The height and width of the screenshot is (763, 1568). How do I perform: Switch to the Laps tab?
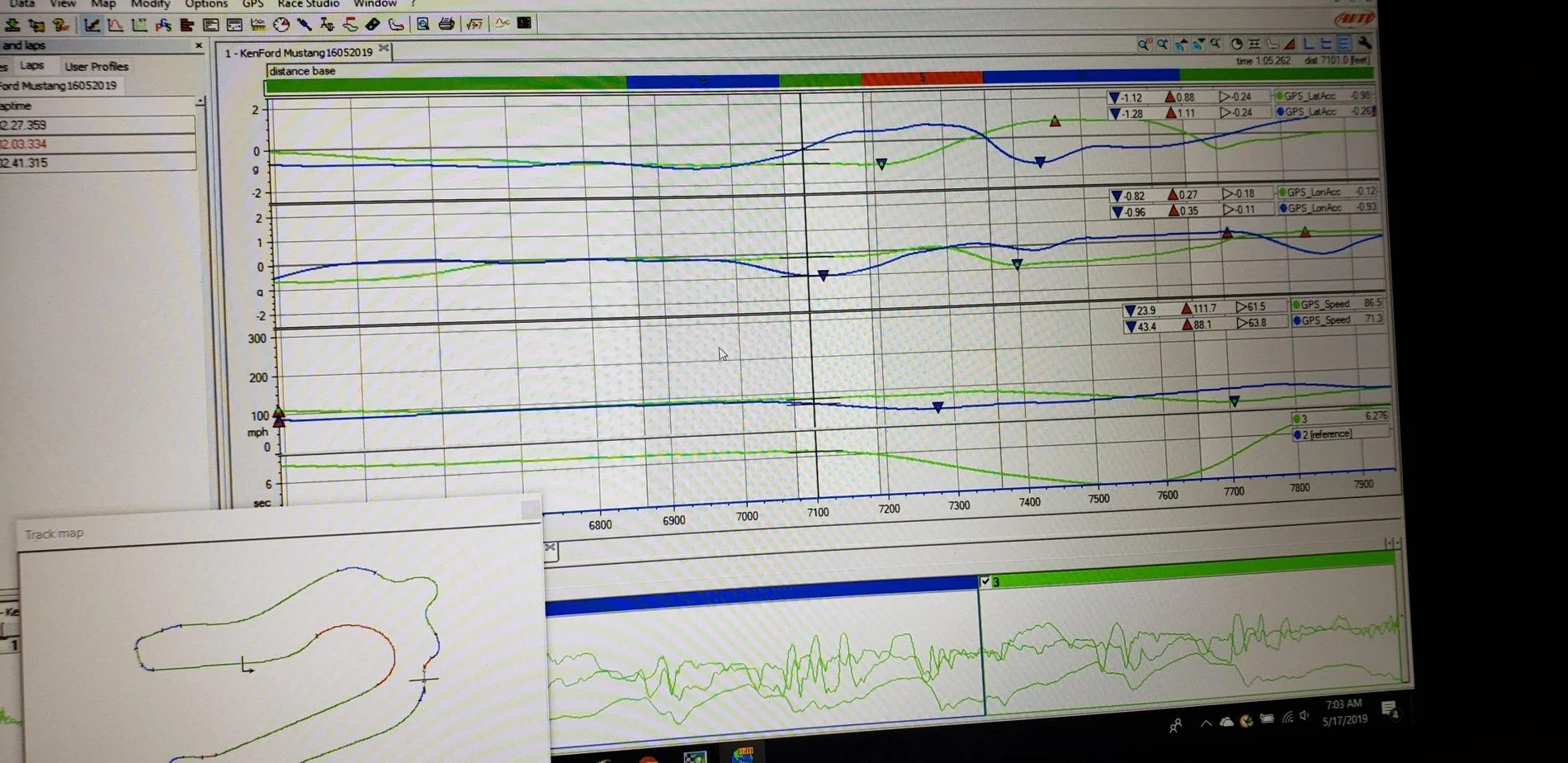[32, 65]
